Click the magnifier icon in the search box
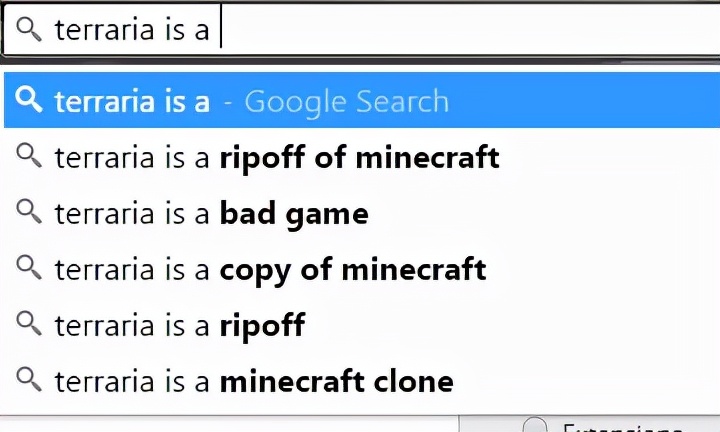720x432 pixels. pyautogui.click(x=29, y=29)
